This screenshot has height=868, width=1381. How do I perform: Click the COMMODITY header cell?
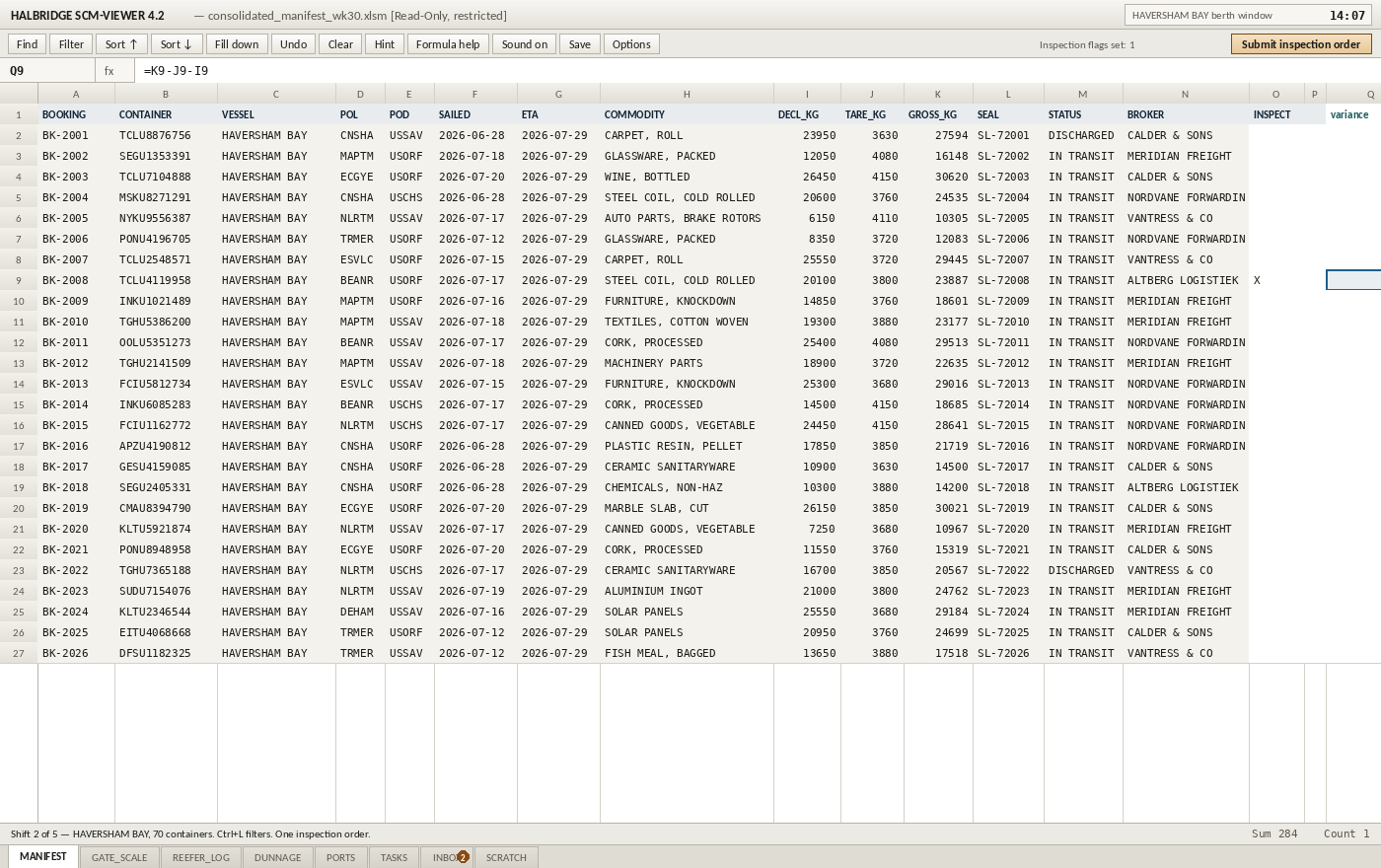coord(687,114)
